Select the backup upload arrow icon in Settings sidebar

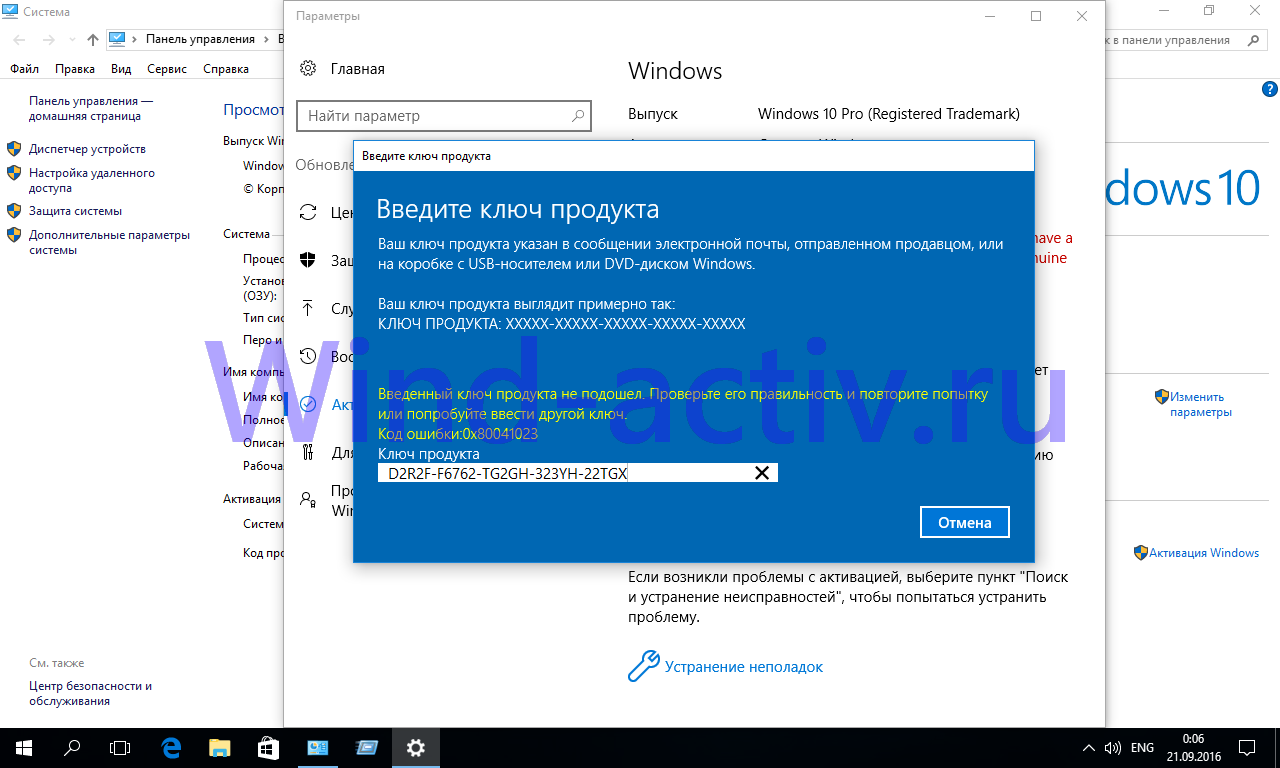(x=308, y=308)
